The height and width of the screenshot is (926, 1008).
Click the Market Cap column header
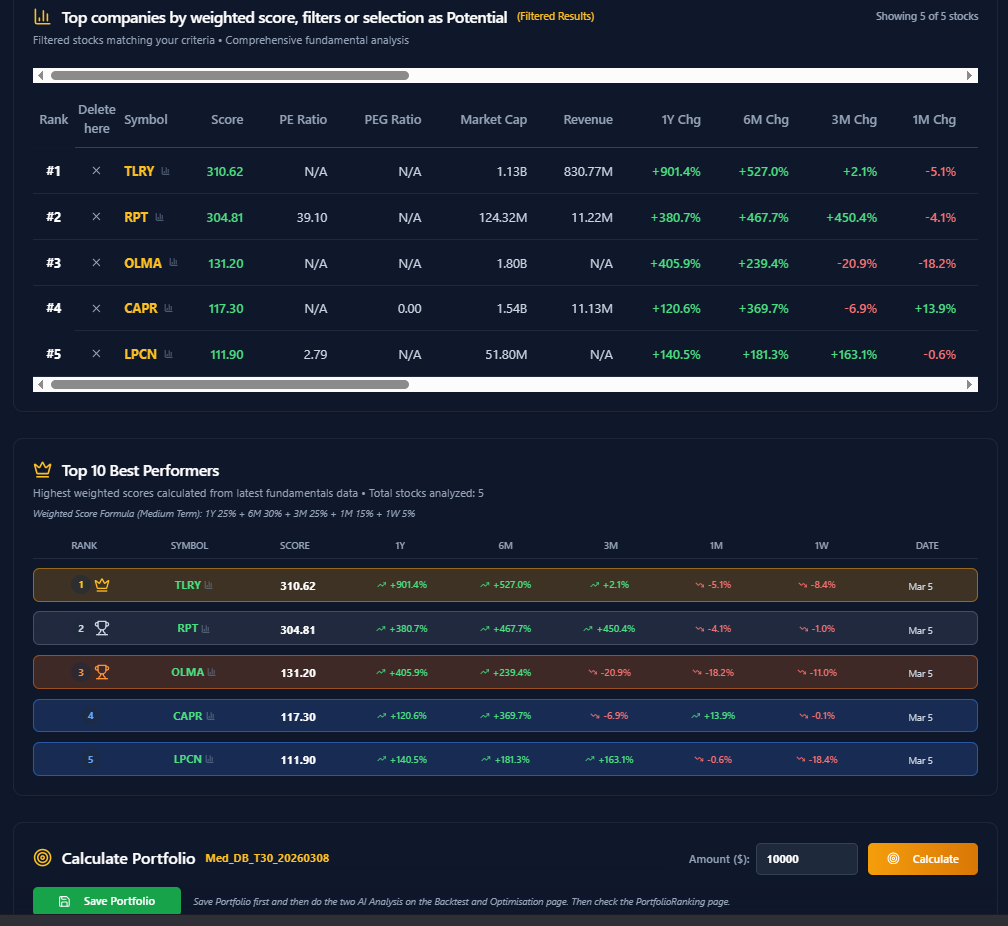click(x=493, y=120)
